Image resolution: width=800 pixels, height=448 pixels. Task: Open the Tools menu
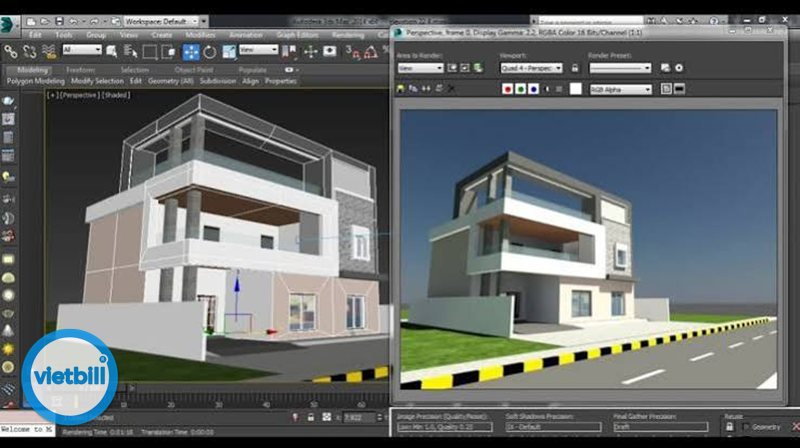click(64, 35)
